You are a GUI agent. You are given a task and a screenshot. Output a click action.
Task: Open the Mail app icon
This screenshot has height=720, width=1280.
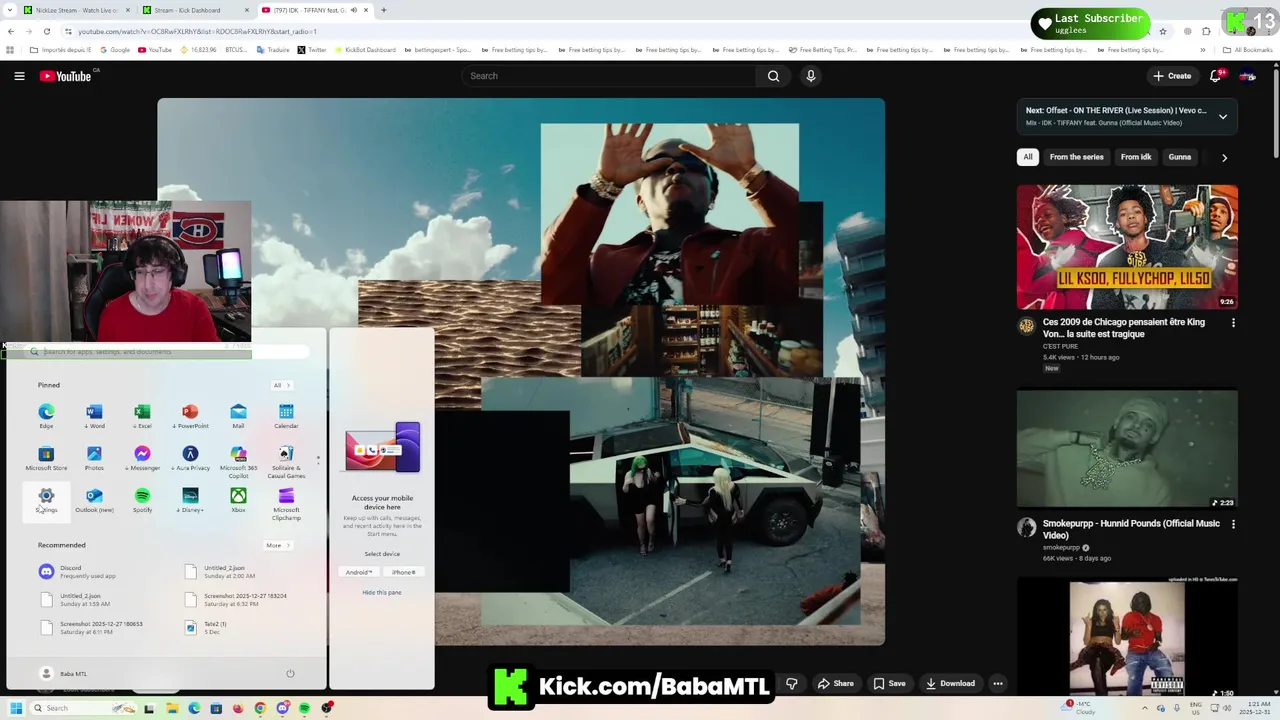coord(238,412)
